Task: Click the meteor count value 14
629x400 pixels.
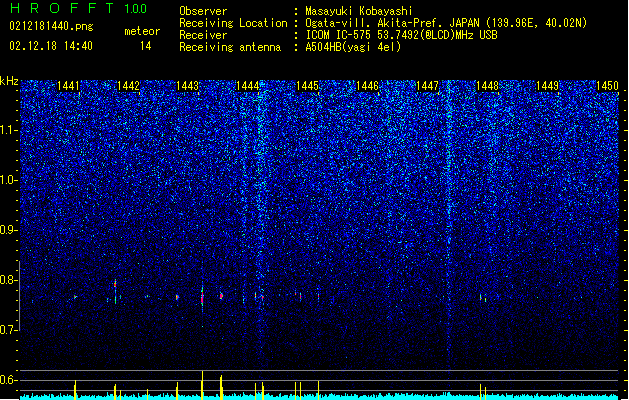Action: [146, 46]
